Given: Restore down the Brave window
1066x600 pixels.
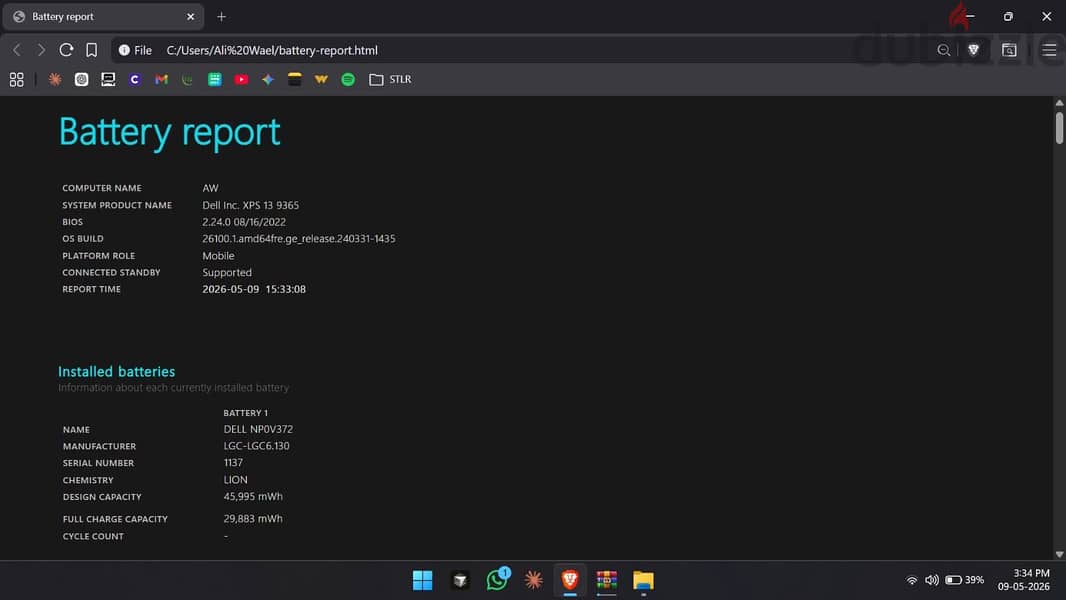Looking at the screenshot, I should click(1008, 16).
